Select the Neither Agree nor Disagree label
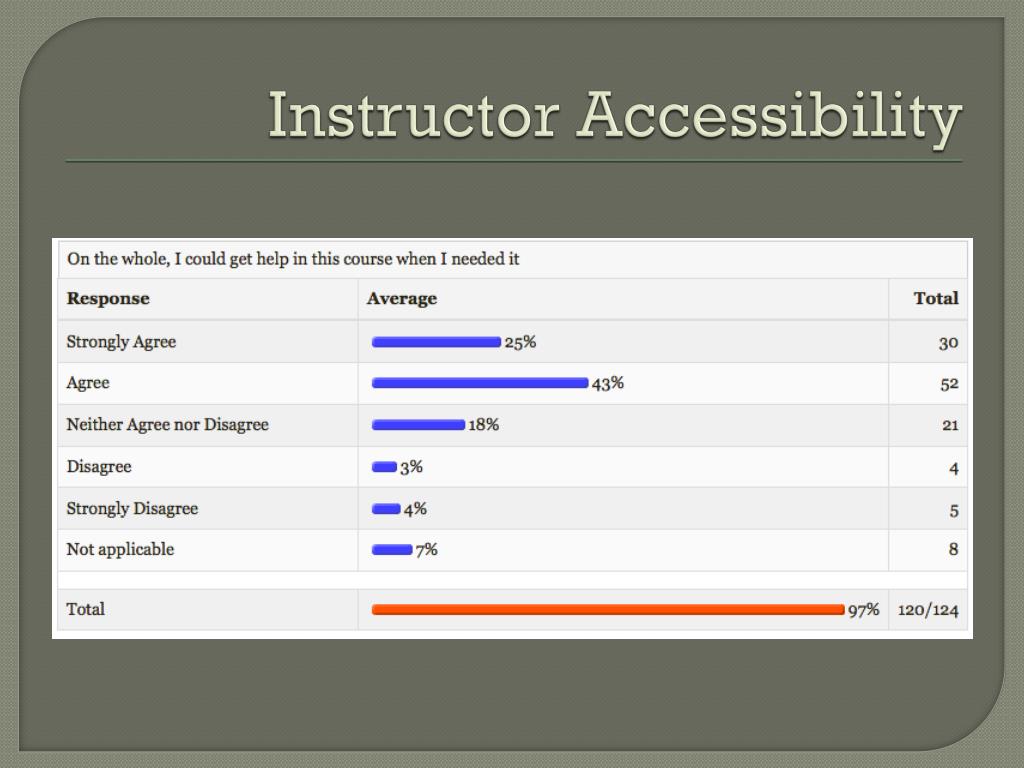This screenshot has width=1024, height=768. (x=168, y=424)
